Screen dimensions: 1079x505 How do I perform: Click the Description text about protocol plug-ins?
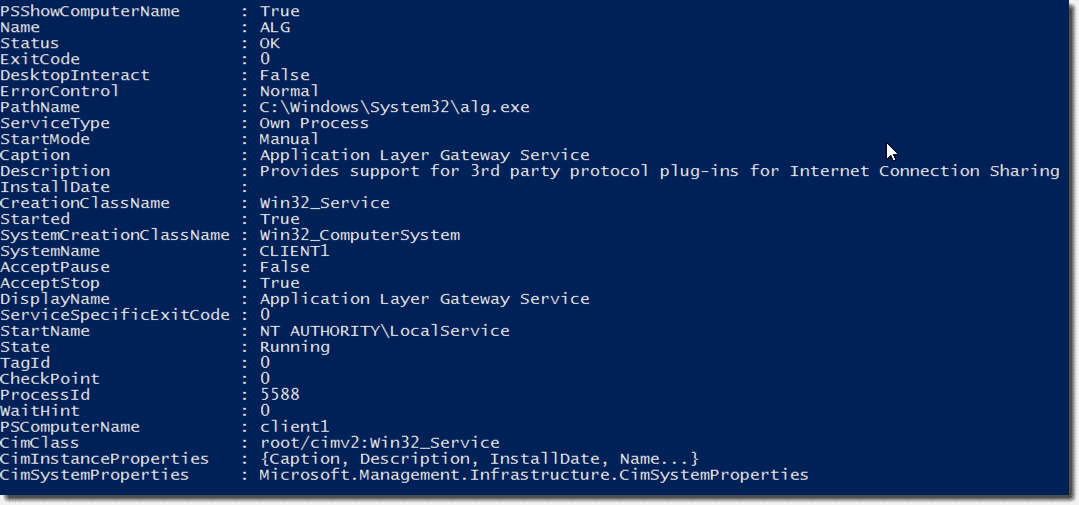point(659,171)
